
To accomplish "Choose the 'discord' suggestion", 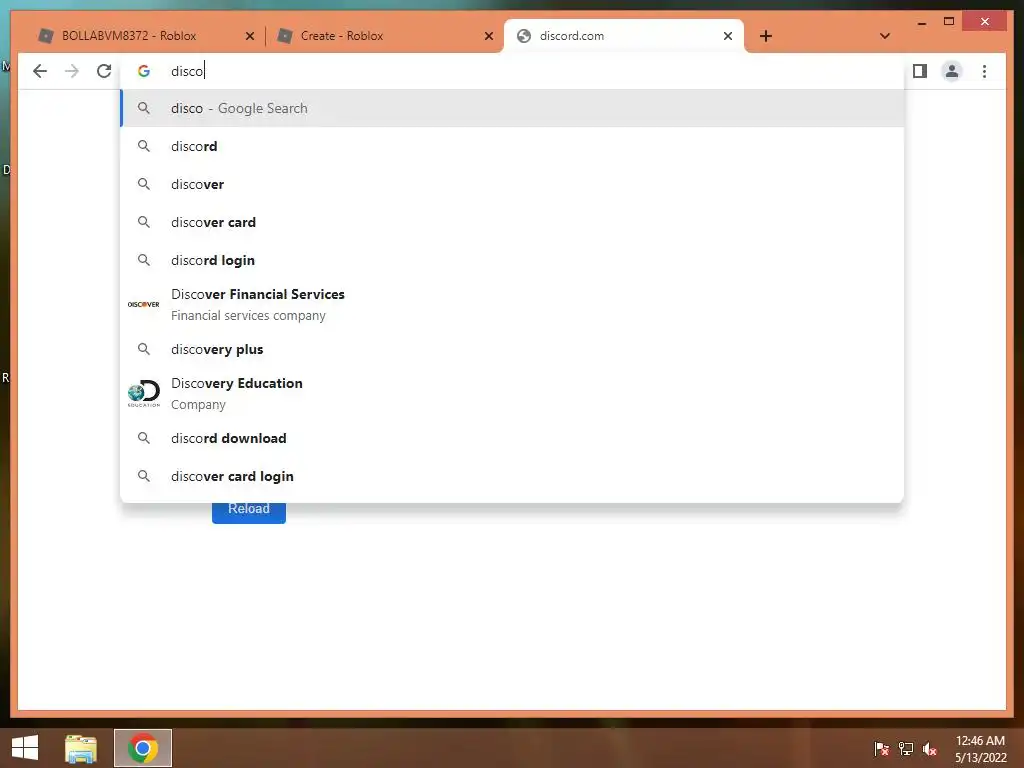I will [x=512, y=146].
